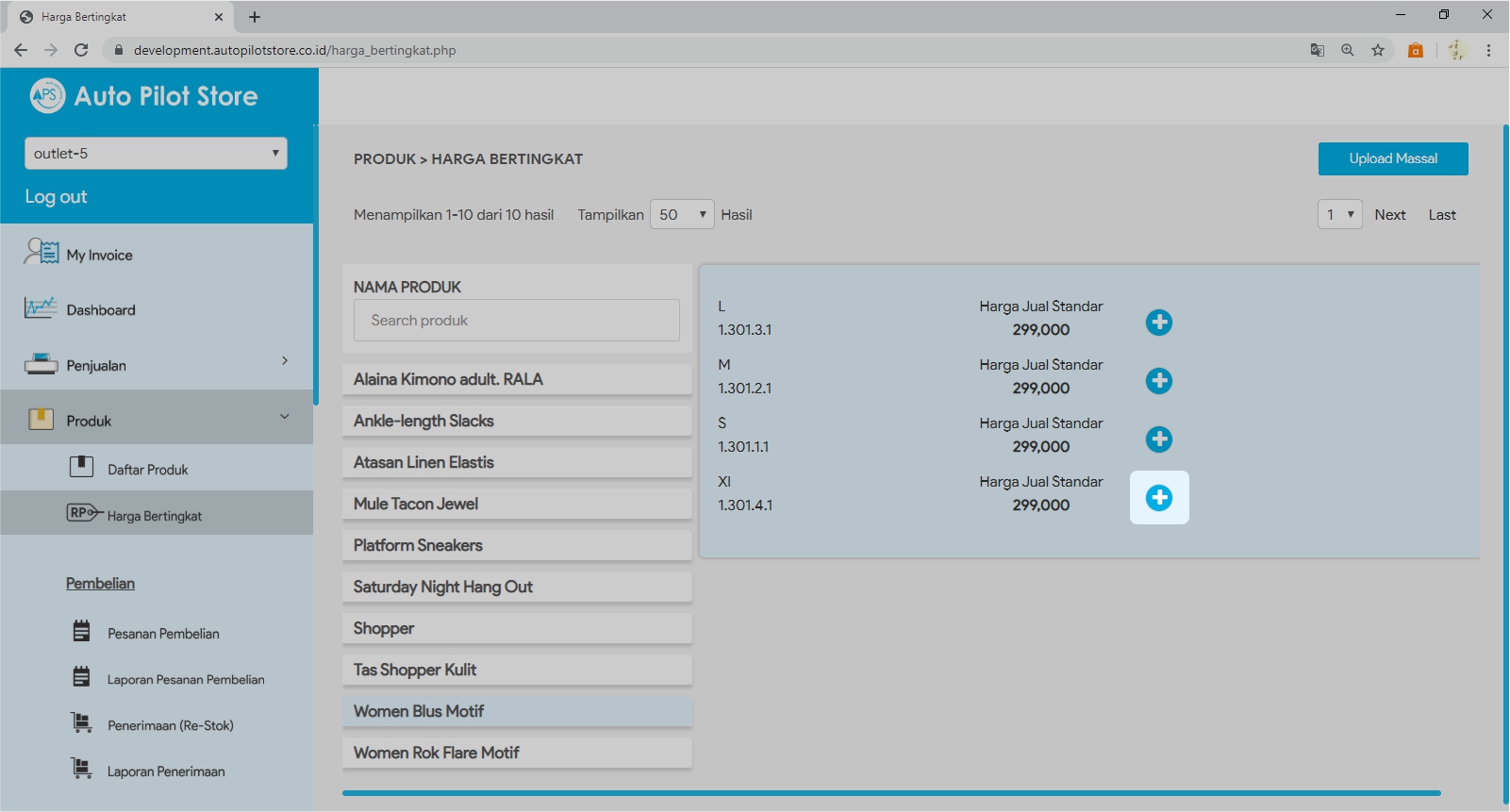Image resolution: width=1510 pixels, height=812 pixels.
Task: Open the outlet-5 dropdown
Action: 156,154
